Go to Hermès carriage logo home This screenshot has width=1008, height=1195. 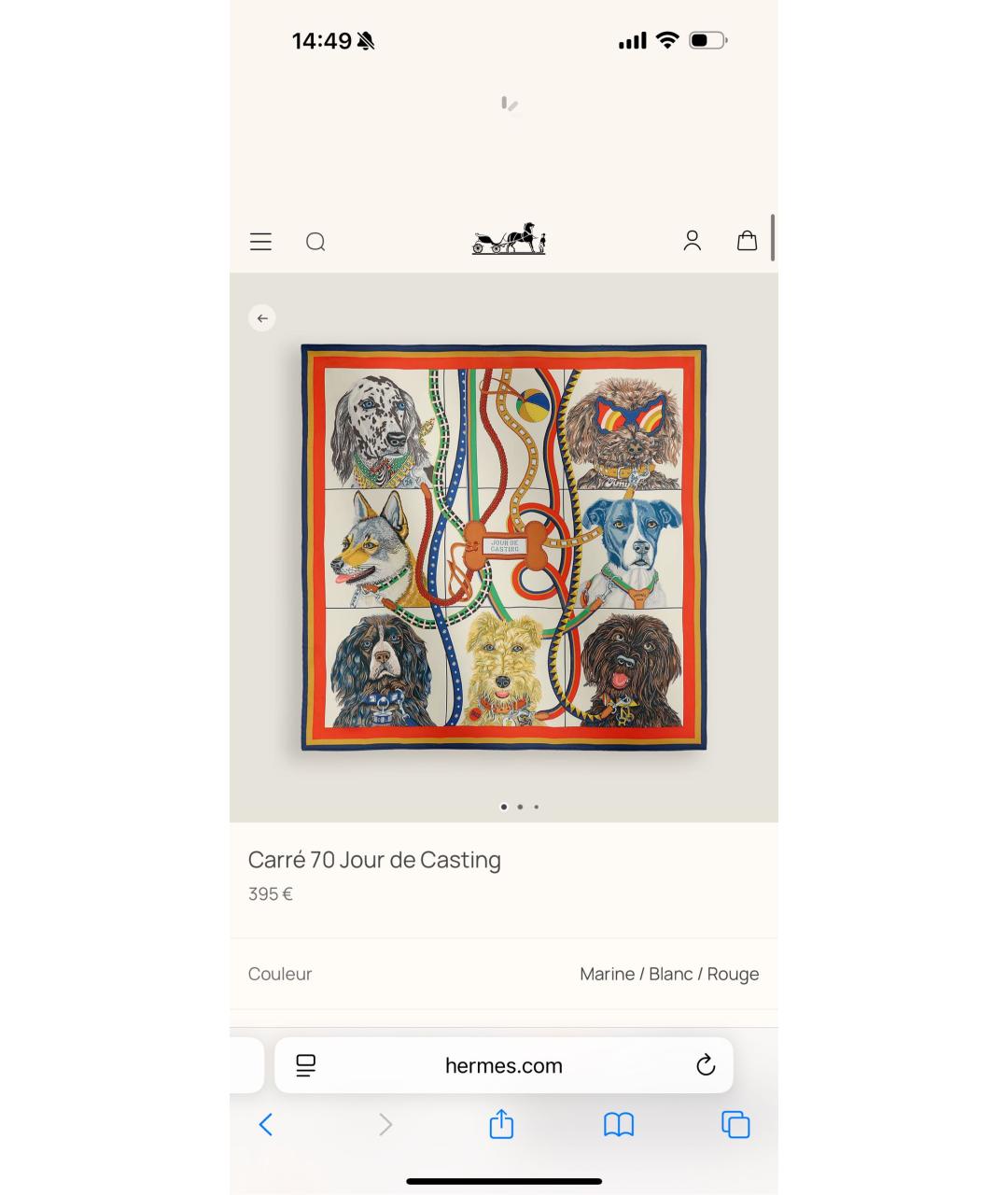point(509,239)
